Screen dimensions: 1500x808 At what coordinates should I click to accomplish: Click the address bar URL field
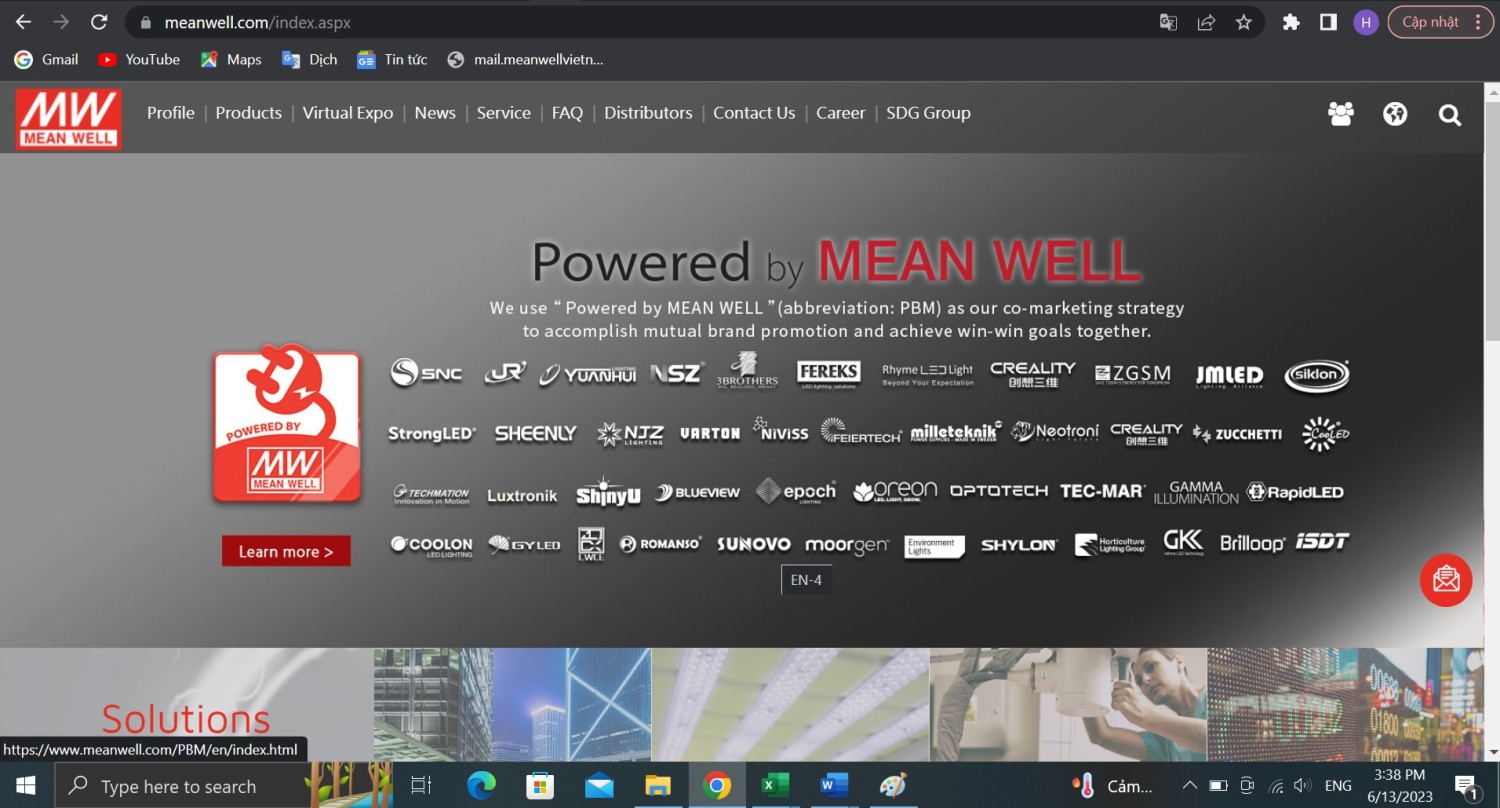[640, 22]
